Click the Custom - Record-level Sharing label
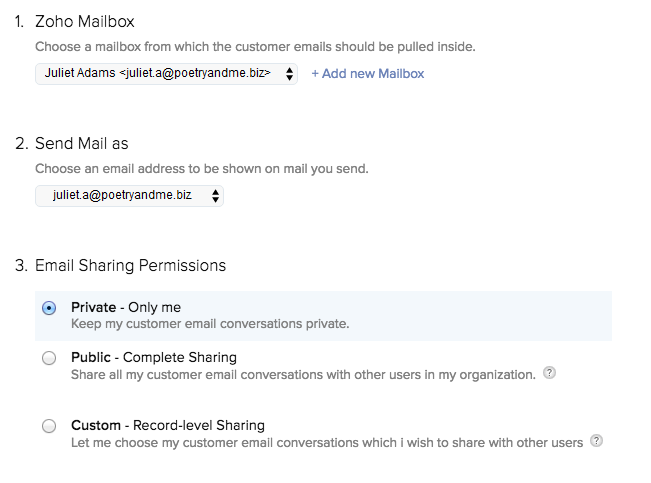Image resolution: width=651 pixels, height=483 pixels. (168, 425)
